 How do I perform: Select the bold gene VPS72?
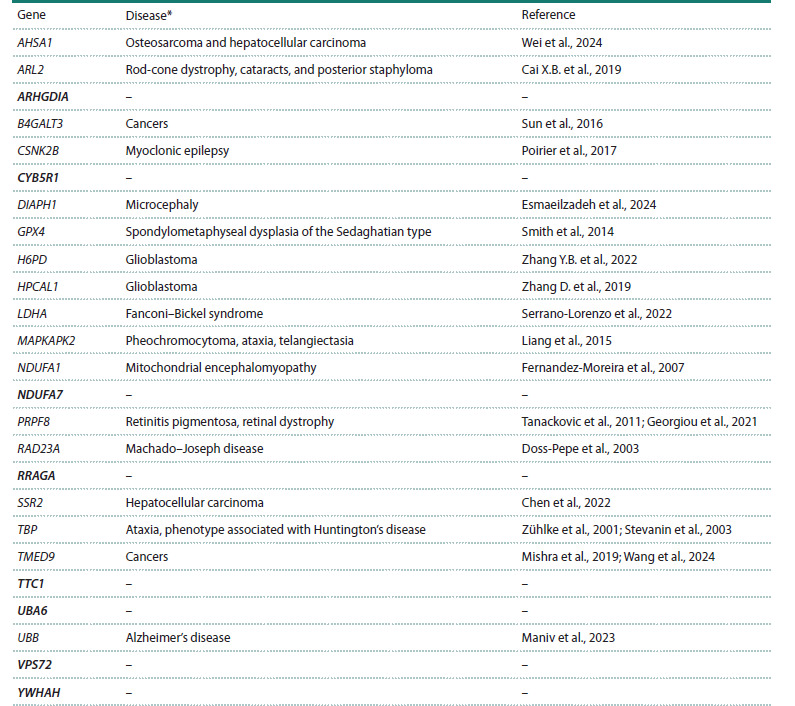pos(34,665)
